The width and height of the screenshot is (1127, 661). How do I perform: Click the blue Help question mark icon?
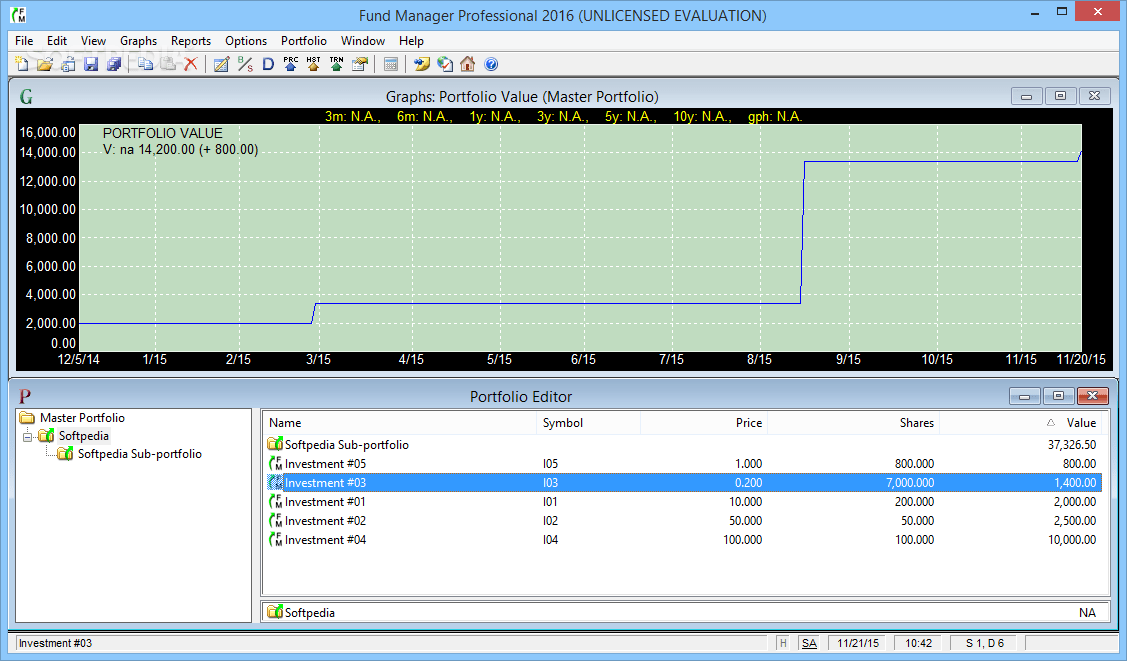coord(491,65)
